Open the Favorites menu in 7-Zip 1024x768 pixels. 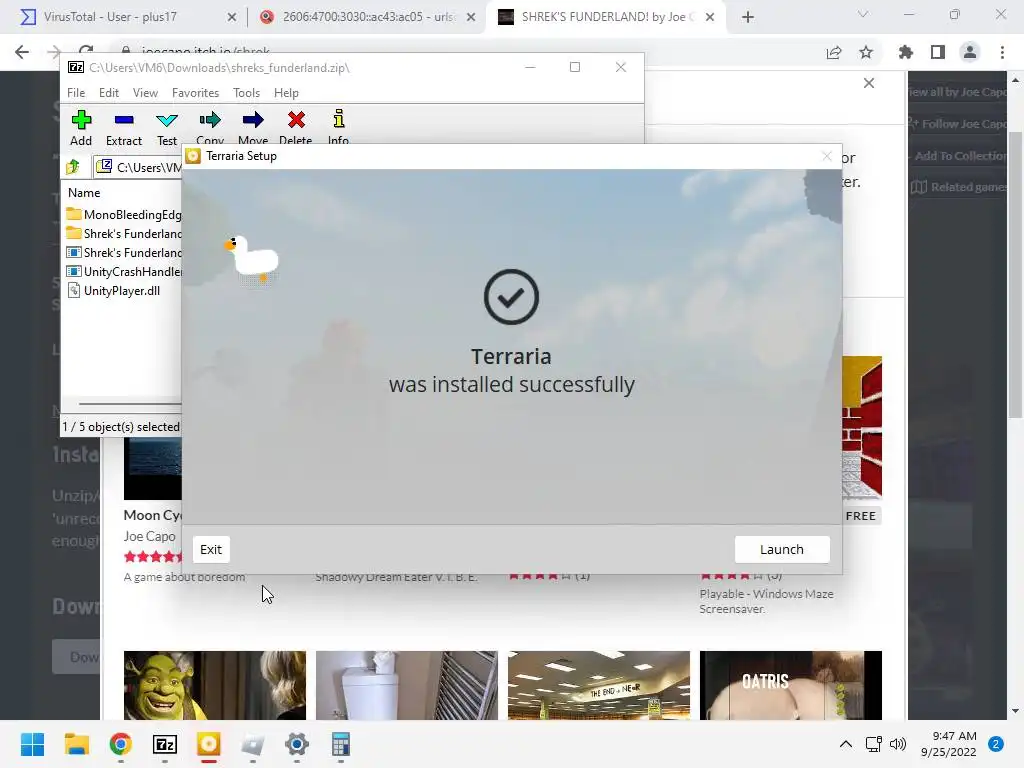coord(195,93)
